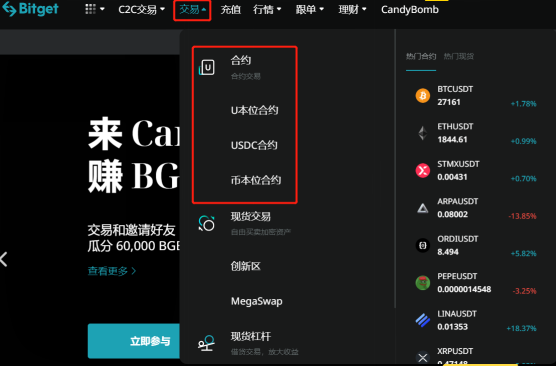Click BTCUSDT pair name
Screen dimensions: 556x366
tap(455, 89)
